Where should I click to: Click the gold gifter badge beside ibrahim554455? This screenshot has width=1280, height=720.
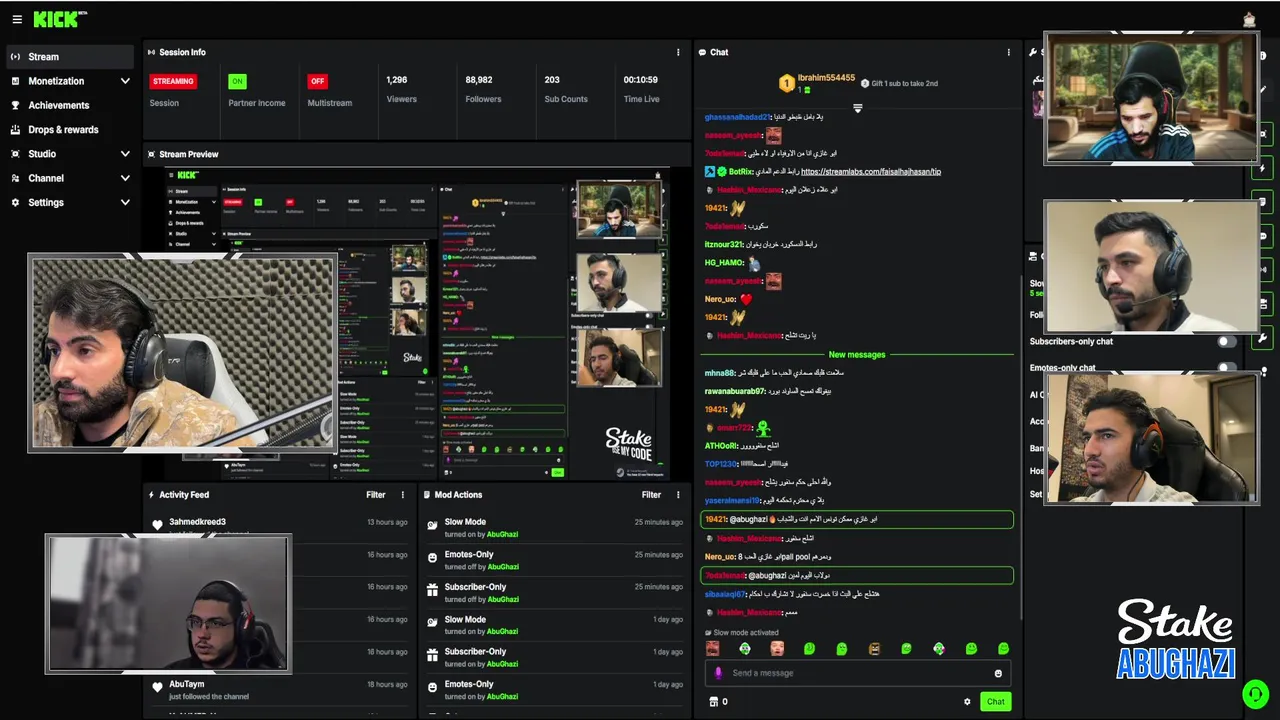click(787, 83)
